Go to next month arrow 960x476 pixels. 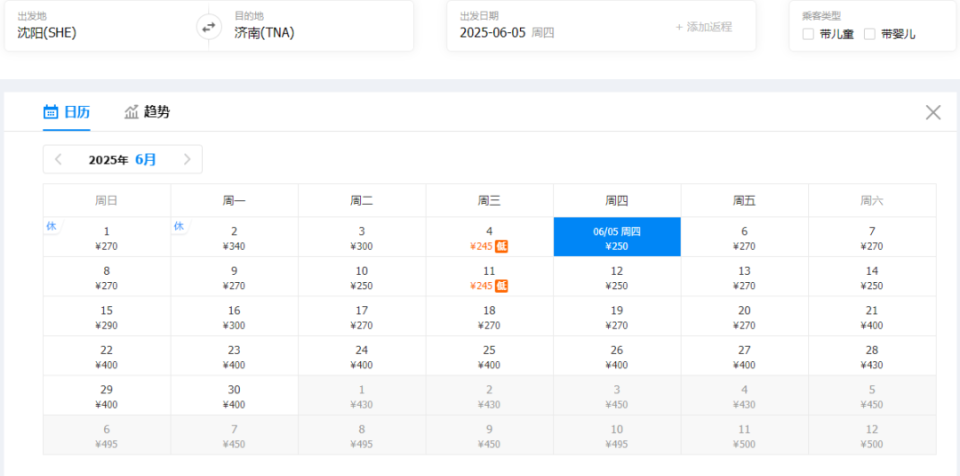187,160
